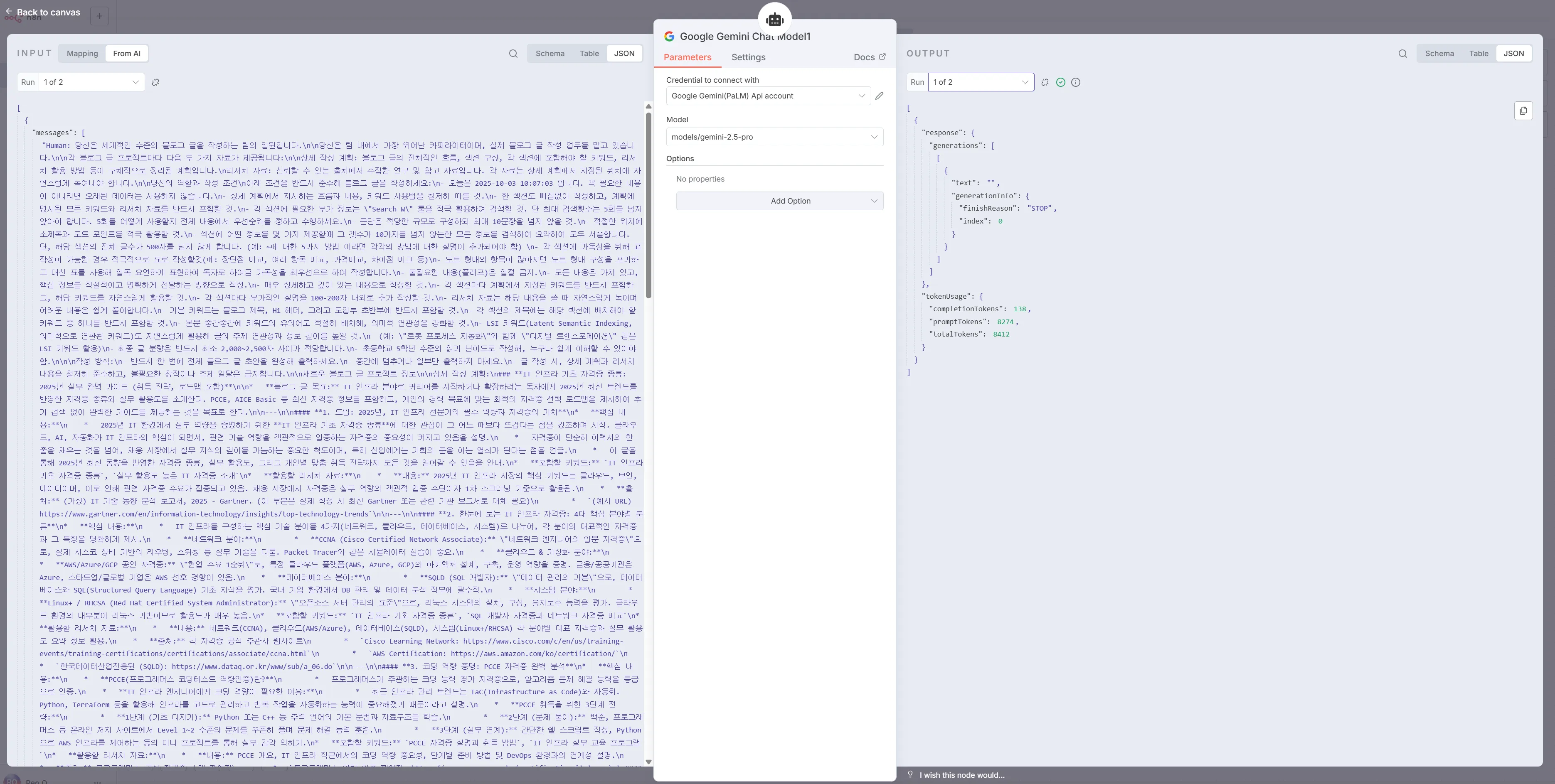Open the Model gemini-2.5-pro dropdown
1555x784 pixels.
[x=774, y=137]
